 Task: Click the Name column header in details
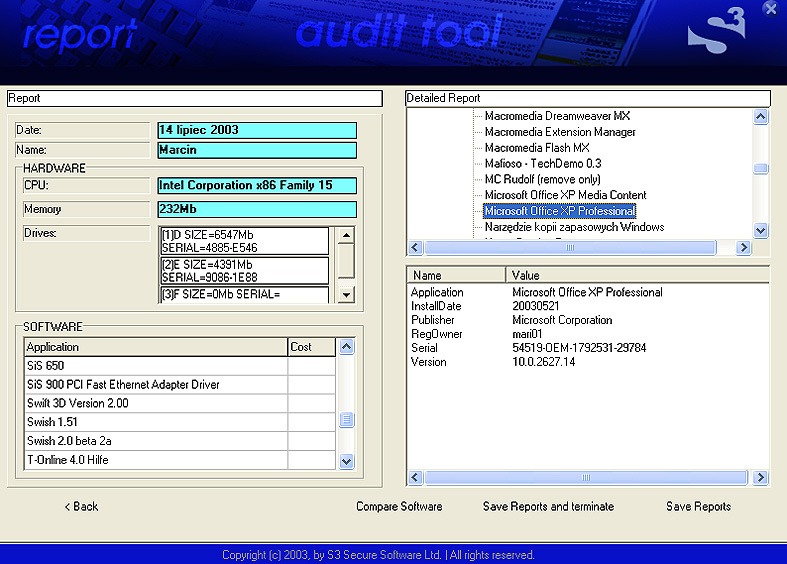click(456, 275)
